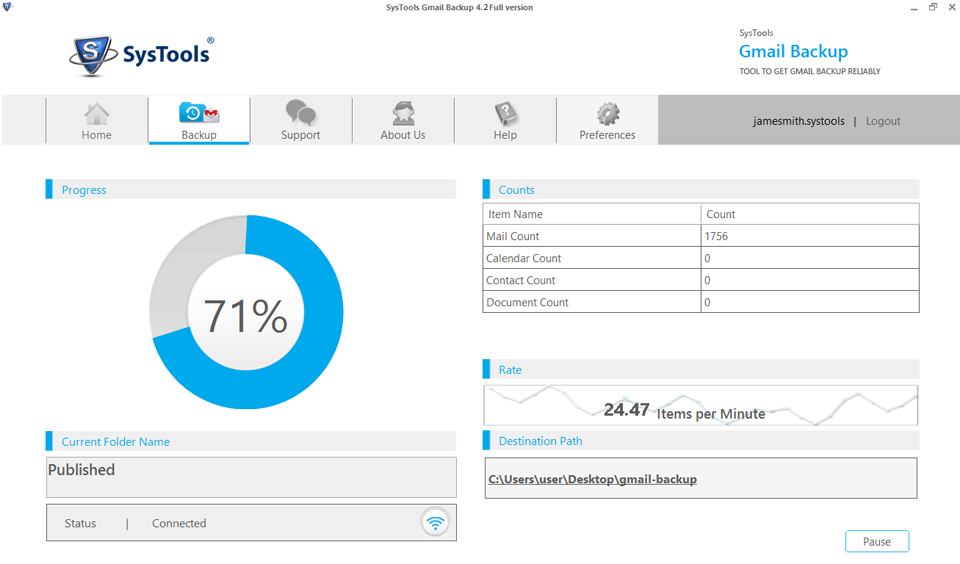Open the Support tab

pos(301,120)
